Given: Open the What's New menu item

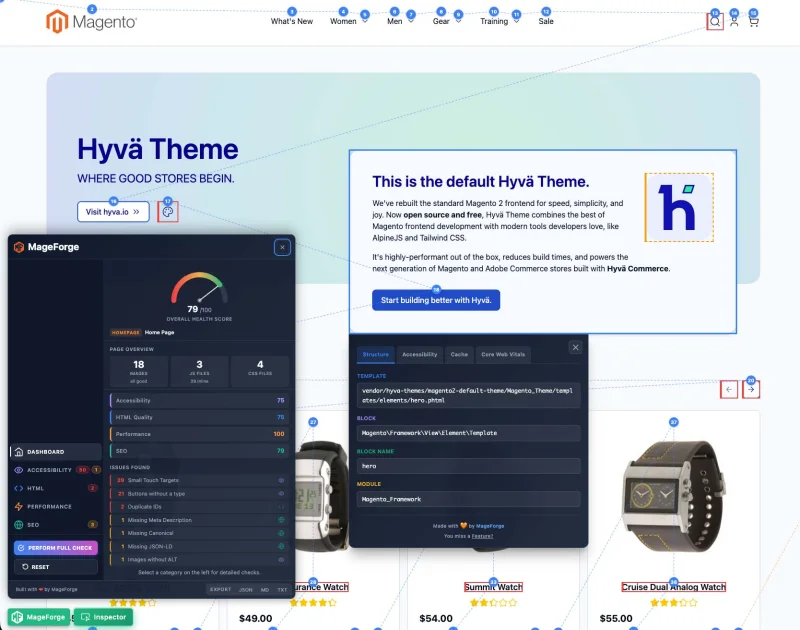Looking at the screenshot, I should (292, 21).
